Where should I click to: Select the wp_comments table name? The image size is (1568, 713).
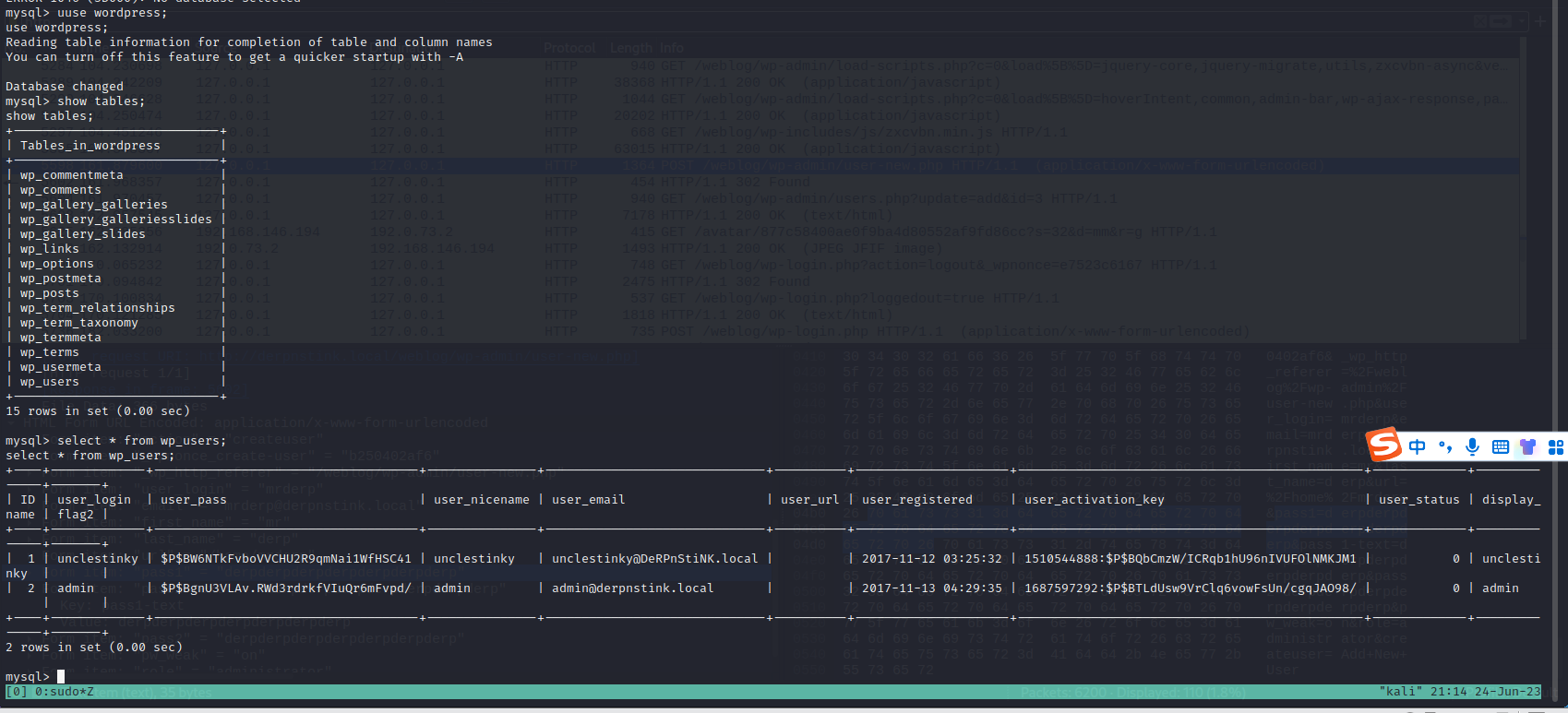click(61, 190)
